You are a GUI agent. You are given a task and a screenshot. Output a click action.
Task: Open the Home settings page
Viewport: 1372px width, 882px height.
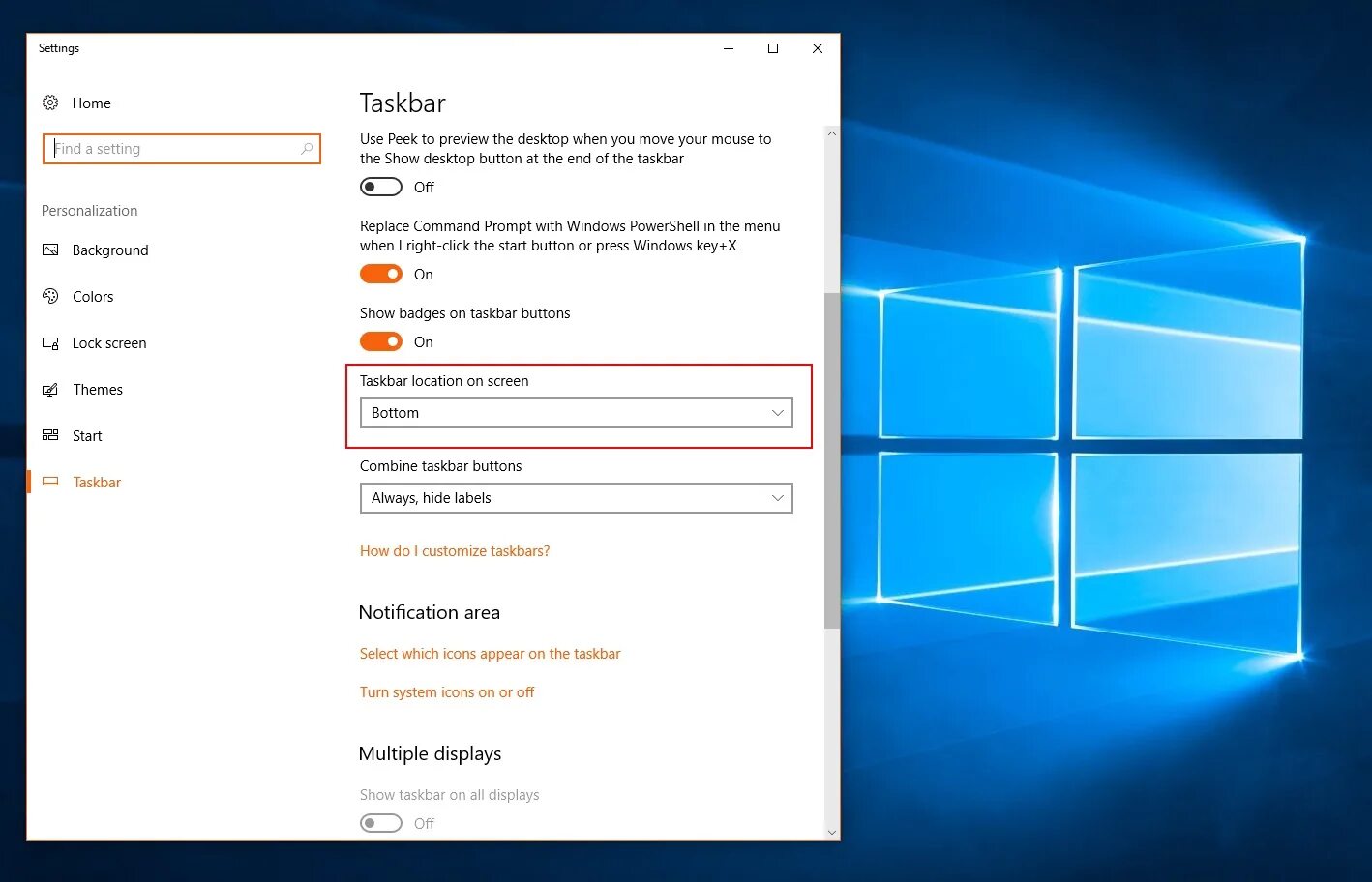pos(92,103)
